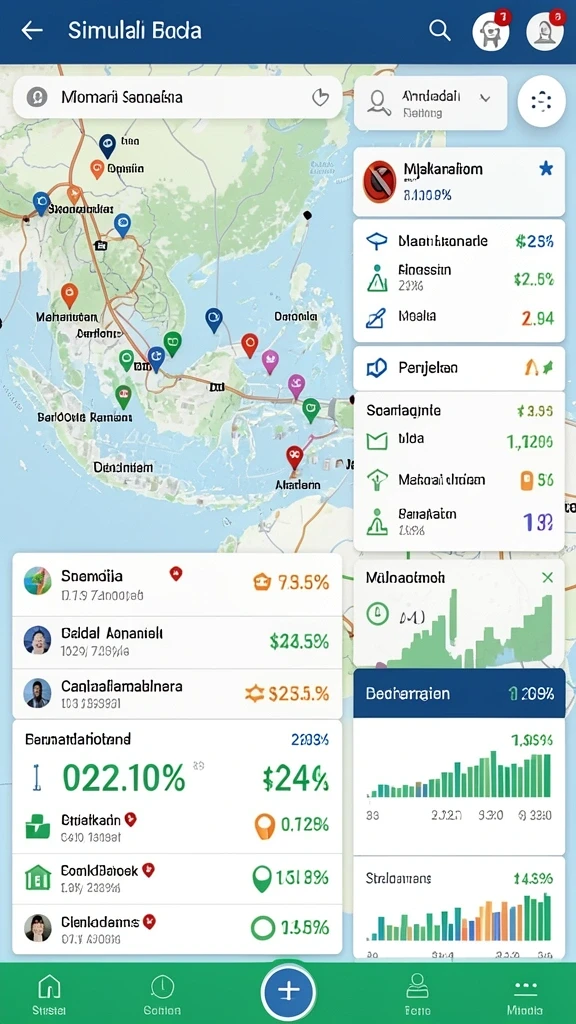This screenshot has height=1024, width=576.
Task: Click the orange pin beside 0.728%
Action: [263, 826]
